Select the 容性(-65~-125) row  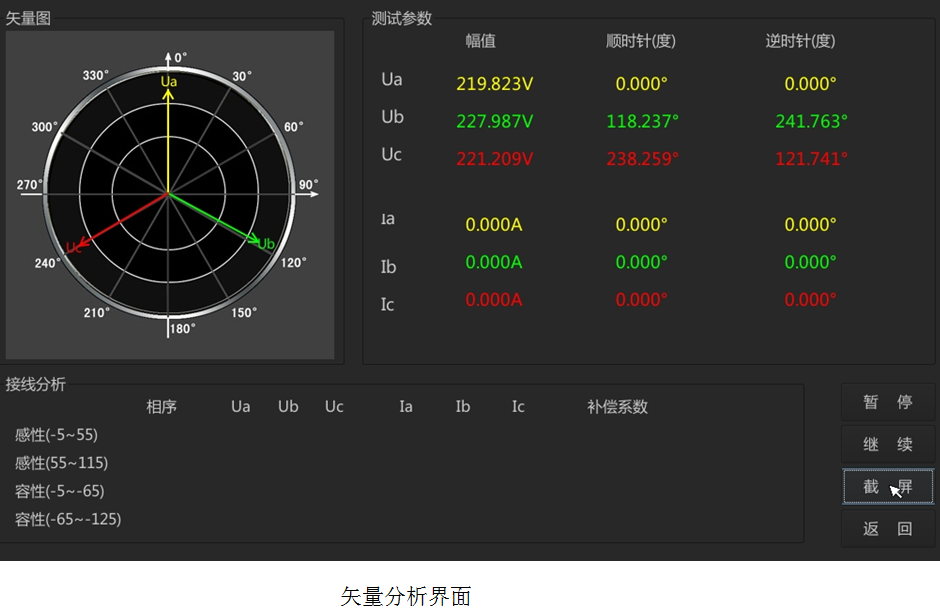pyautogui.click(x=68, y=519)
